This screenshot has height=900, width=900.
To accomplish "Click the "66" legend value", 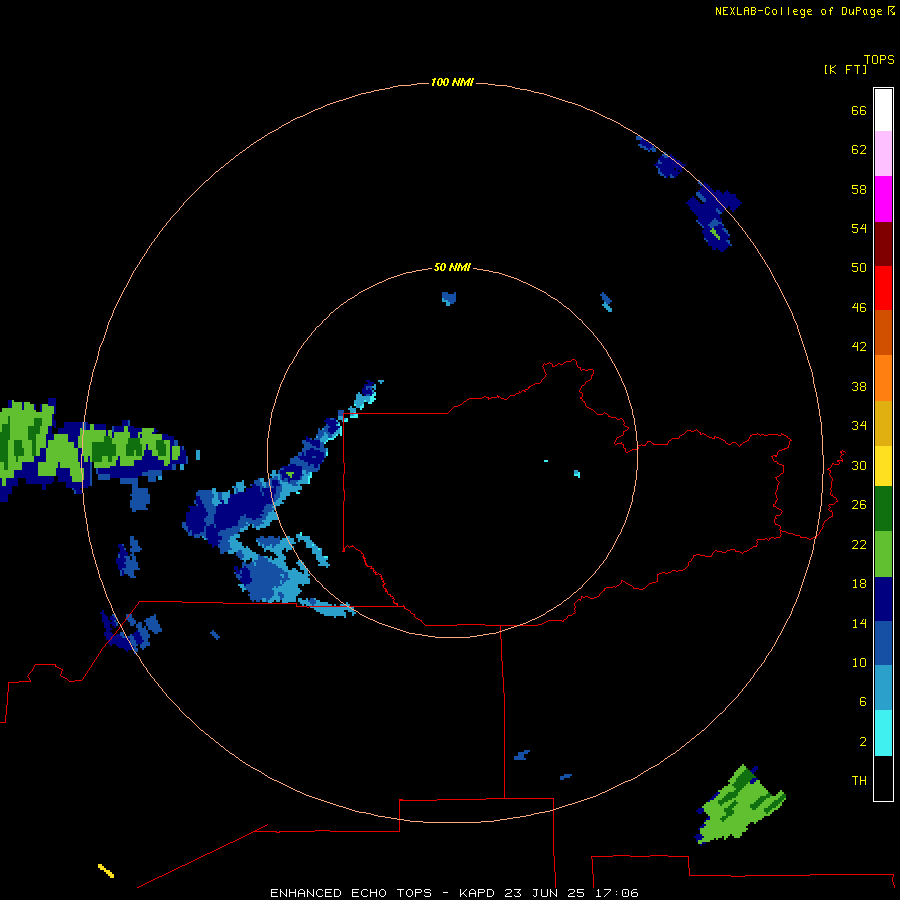I will click(x=859, y=110).
